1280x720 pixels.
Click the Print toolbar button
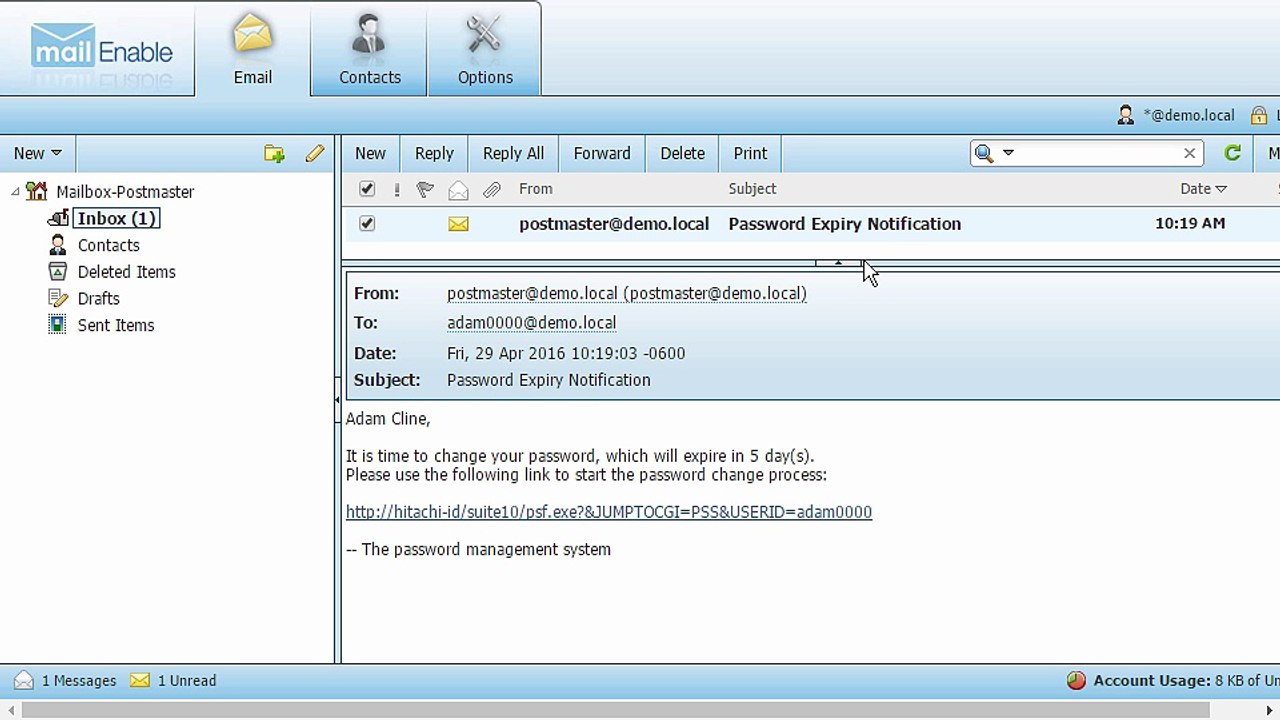point(750,153)
